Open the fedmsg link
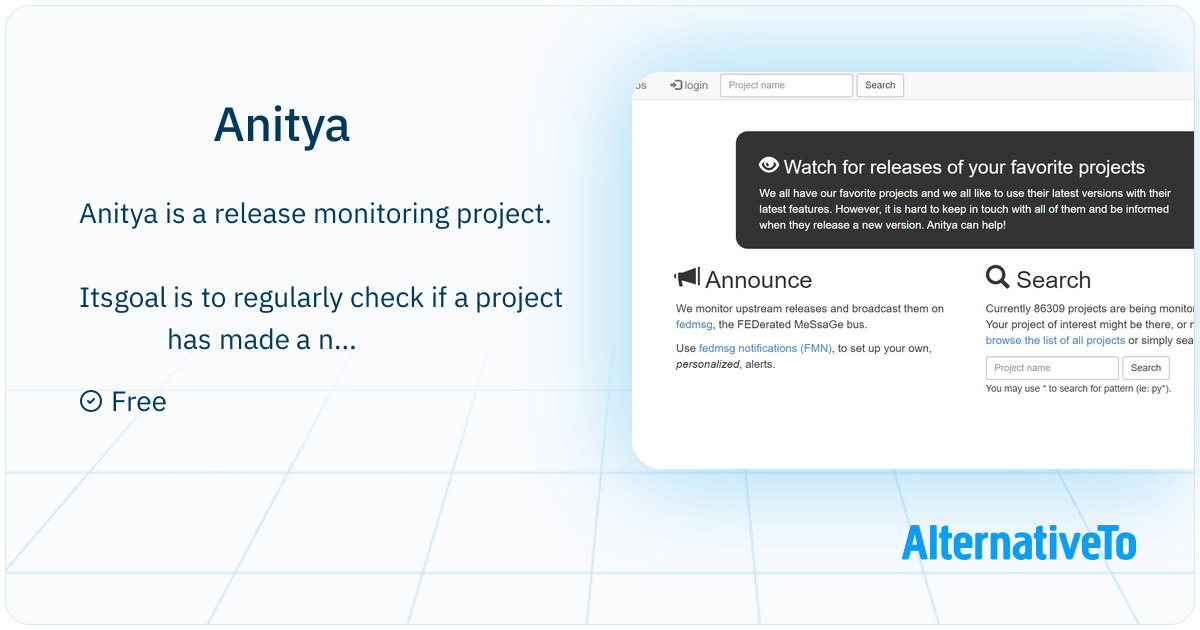Viewport: 1200px width, 630px height. point(693,325)
